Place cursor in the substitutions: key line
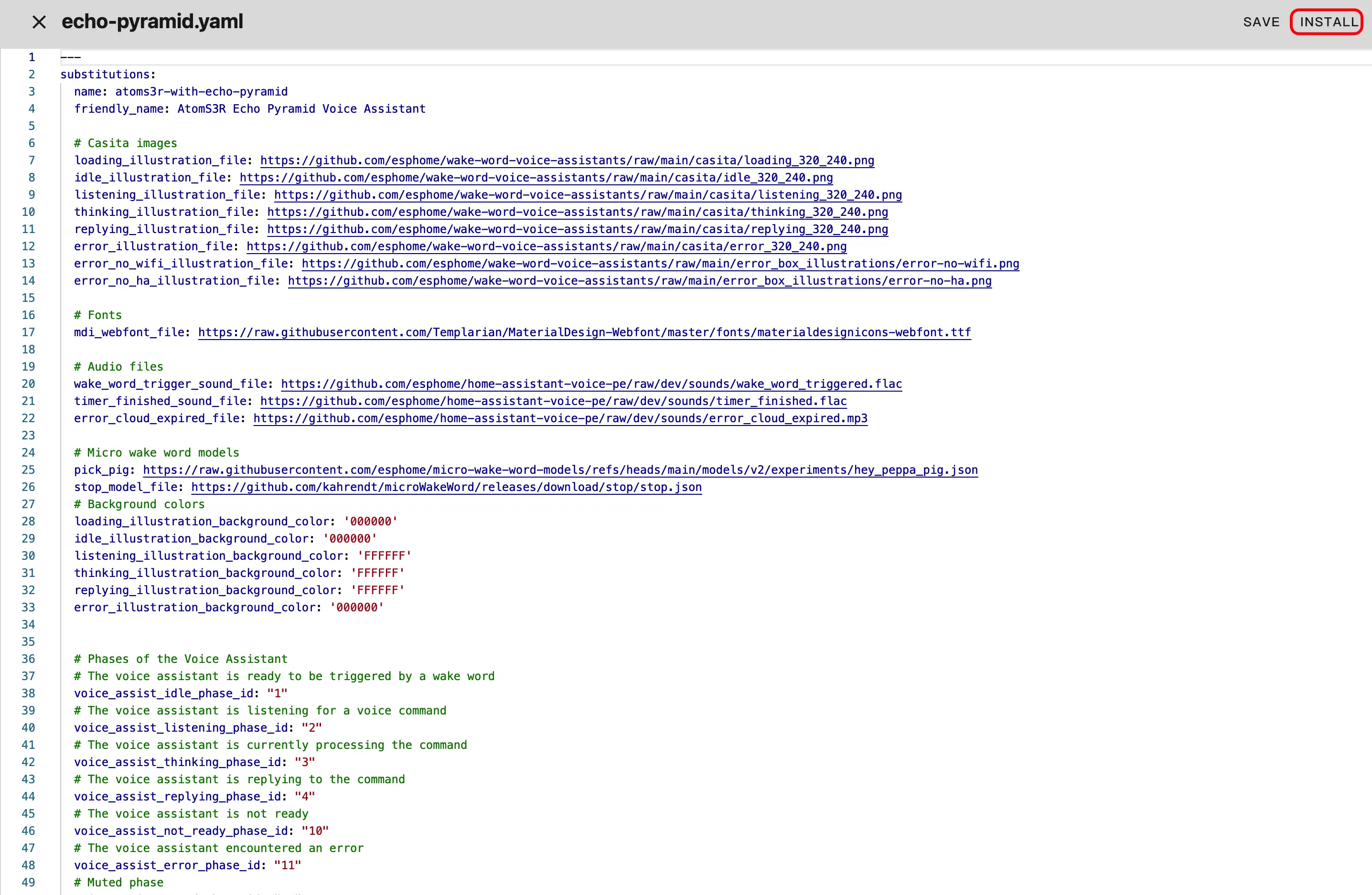 (108, 75)
